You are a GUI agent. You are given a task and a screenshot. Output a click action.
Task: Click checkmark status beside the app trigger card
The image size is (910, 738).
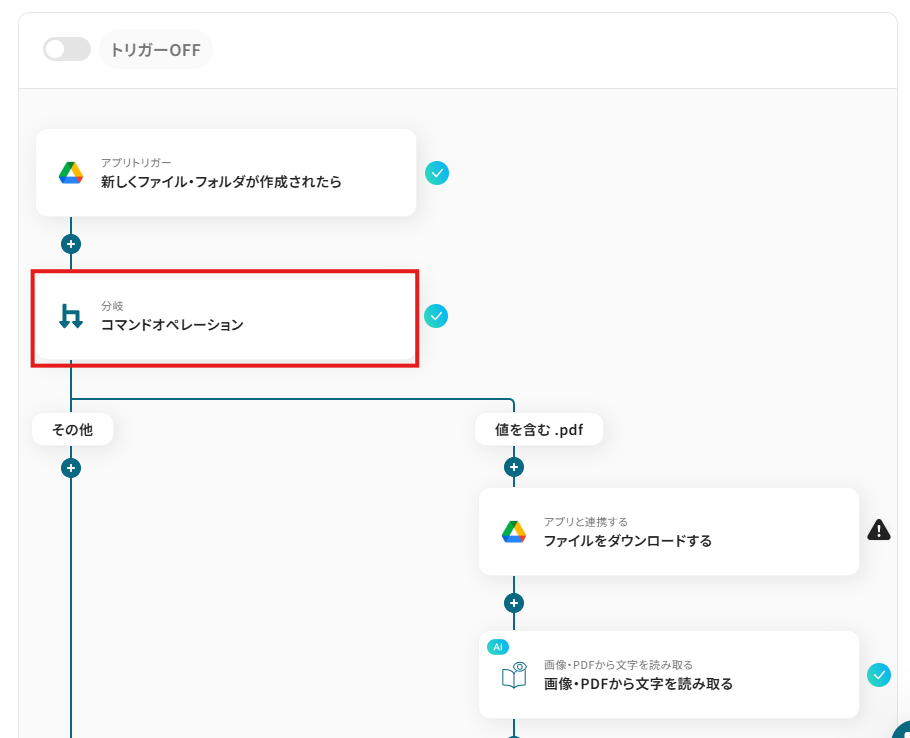436,173
